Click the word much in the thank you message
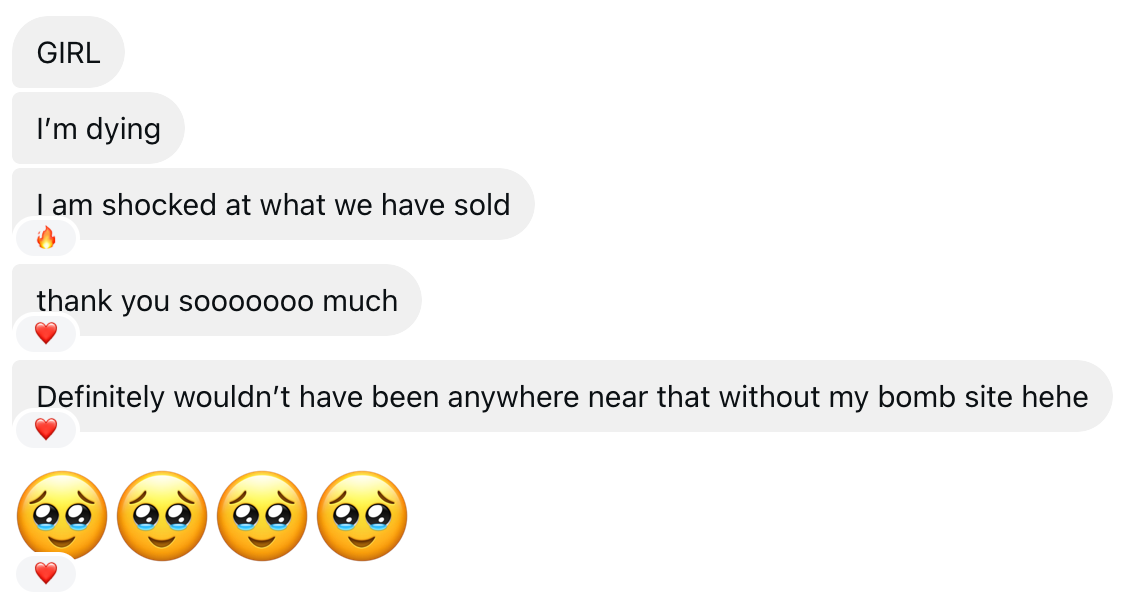This screenshot has width=1130, height=616. (360, 301)
